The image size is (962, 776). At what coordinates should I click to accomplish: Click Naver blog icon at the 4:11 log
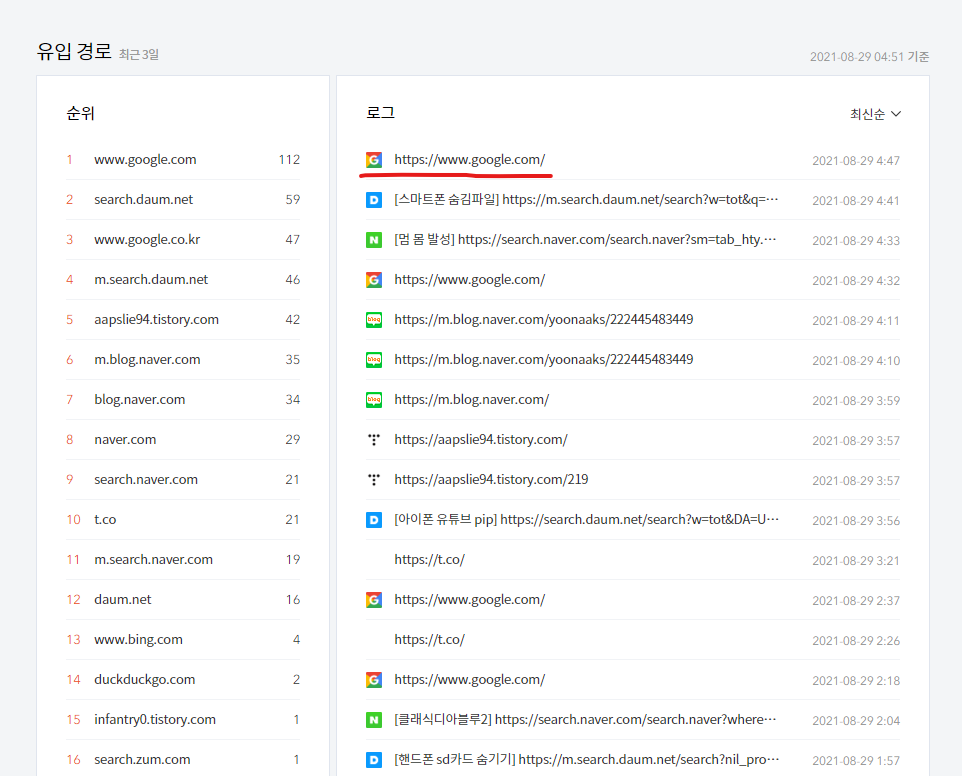374,320
